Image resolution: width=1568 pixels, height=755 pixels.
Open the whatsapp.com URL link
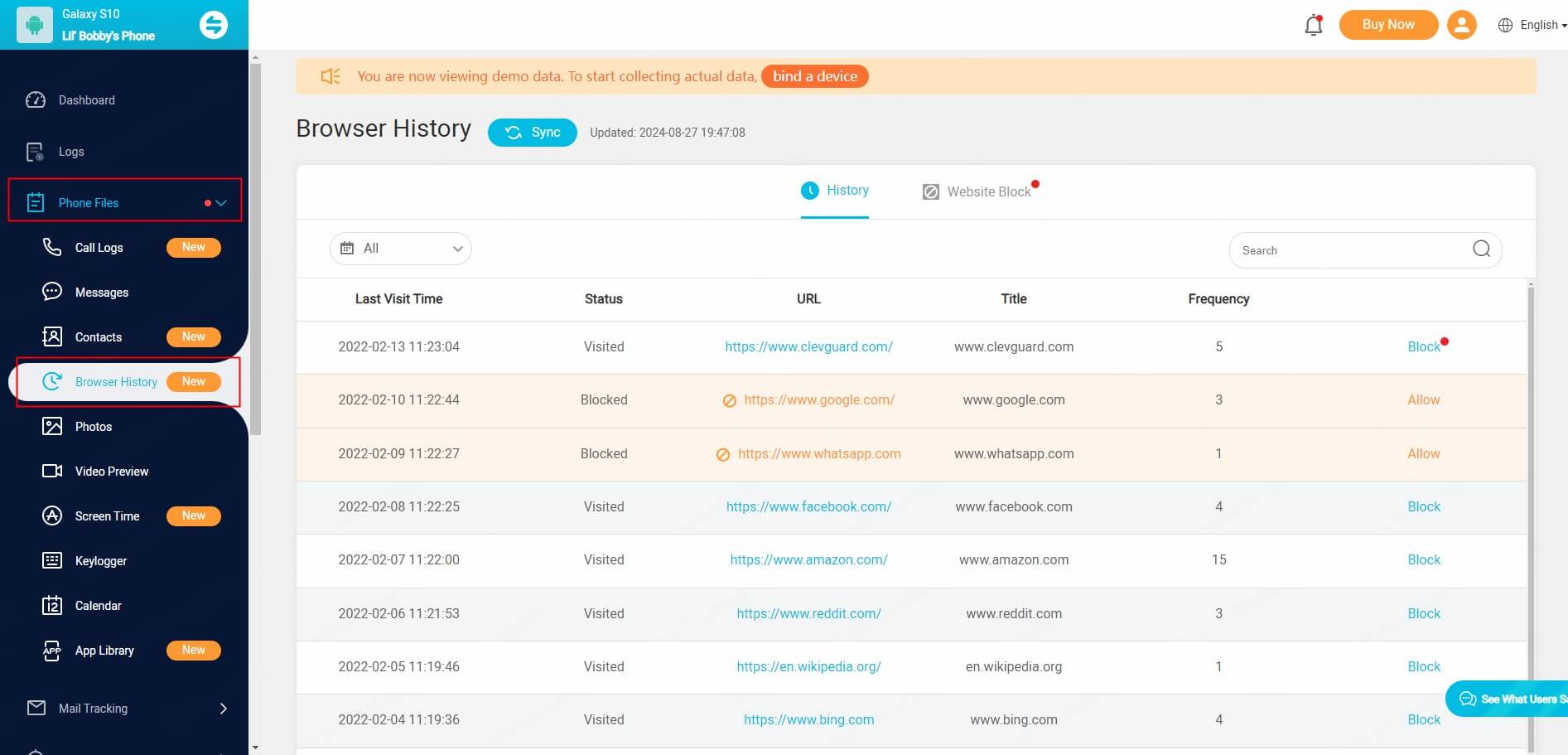click(x=819, y=454)
